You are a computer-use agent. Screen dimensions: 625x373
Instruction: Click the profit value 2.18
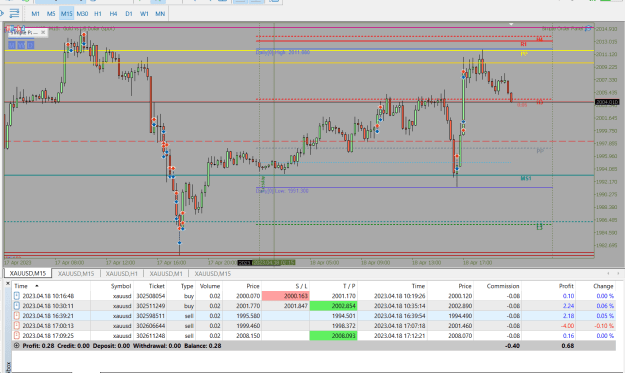pyautogui.click(x=568, y=316)
